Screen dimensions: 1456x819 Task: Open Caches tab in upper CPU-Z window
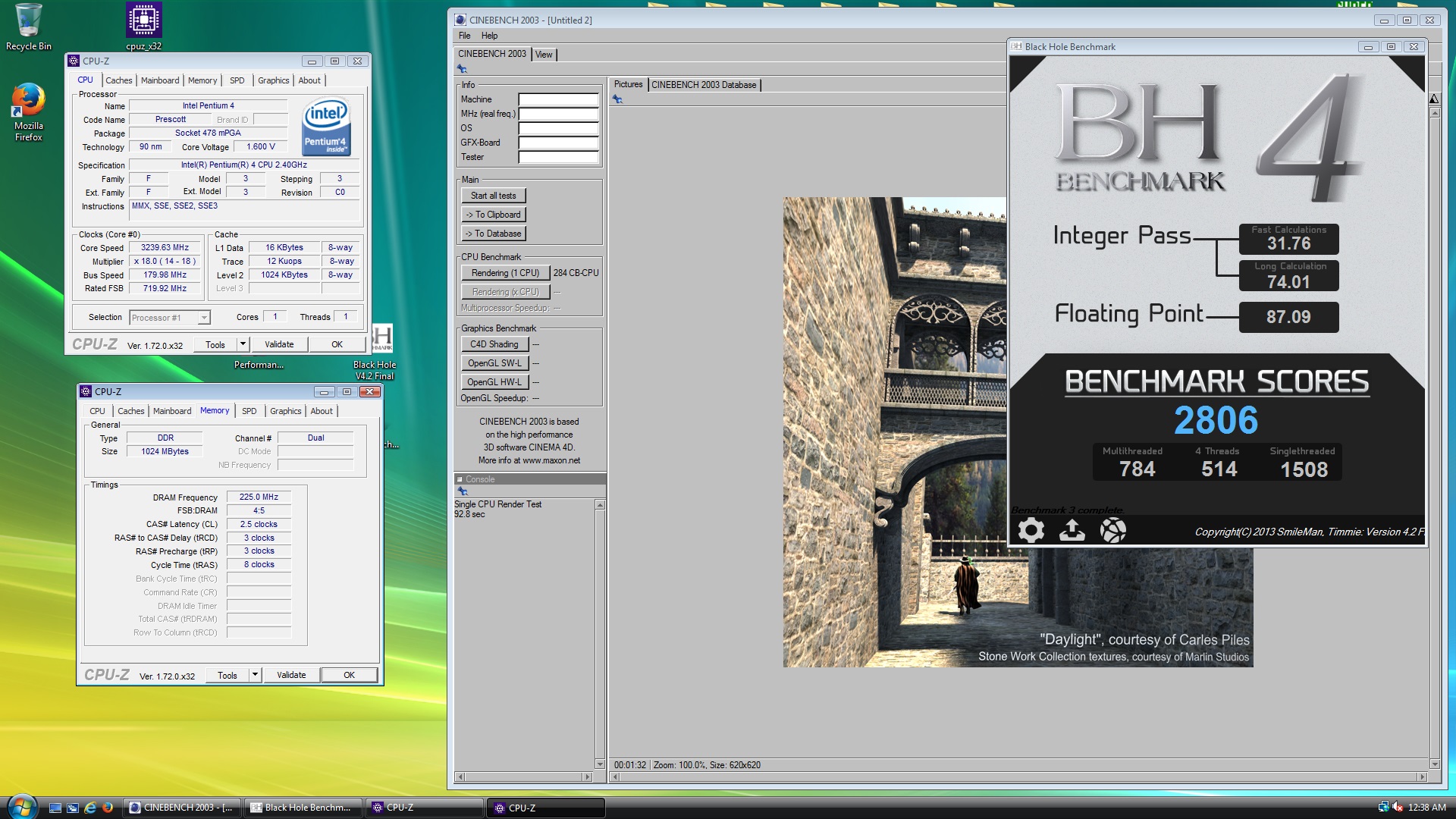point(119,80)
